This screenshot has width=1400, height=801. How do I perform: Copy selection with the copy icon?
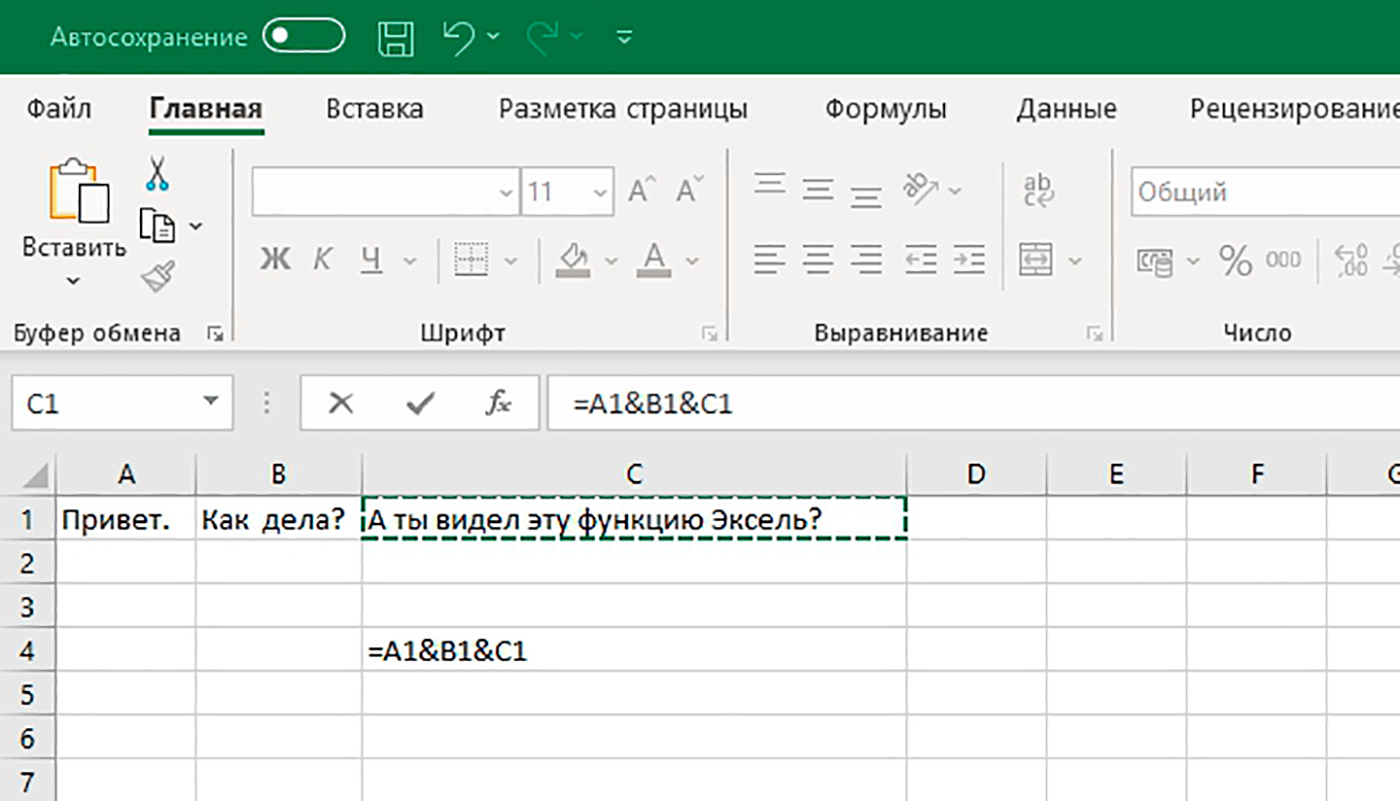pyautogui.click(x=157, y=226)
